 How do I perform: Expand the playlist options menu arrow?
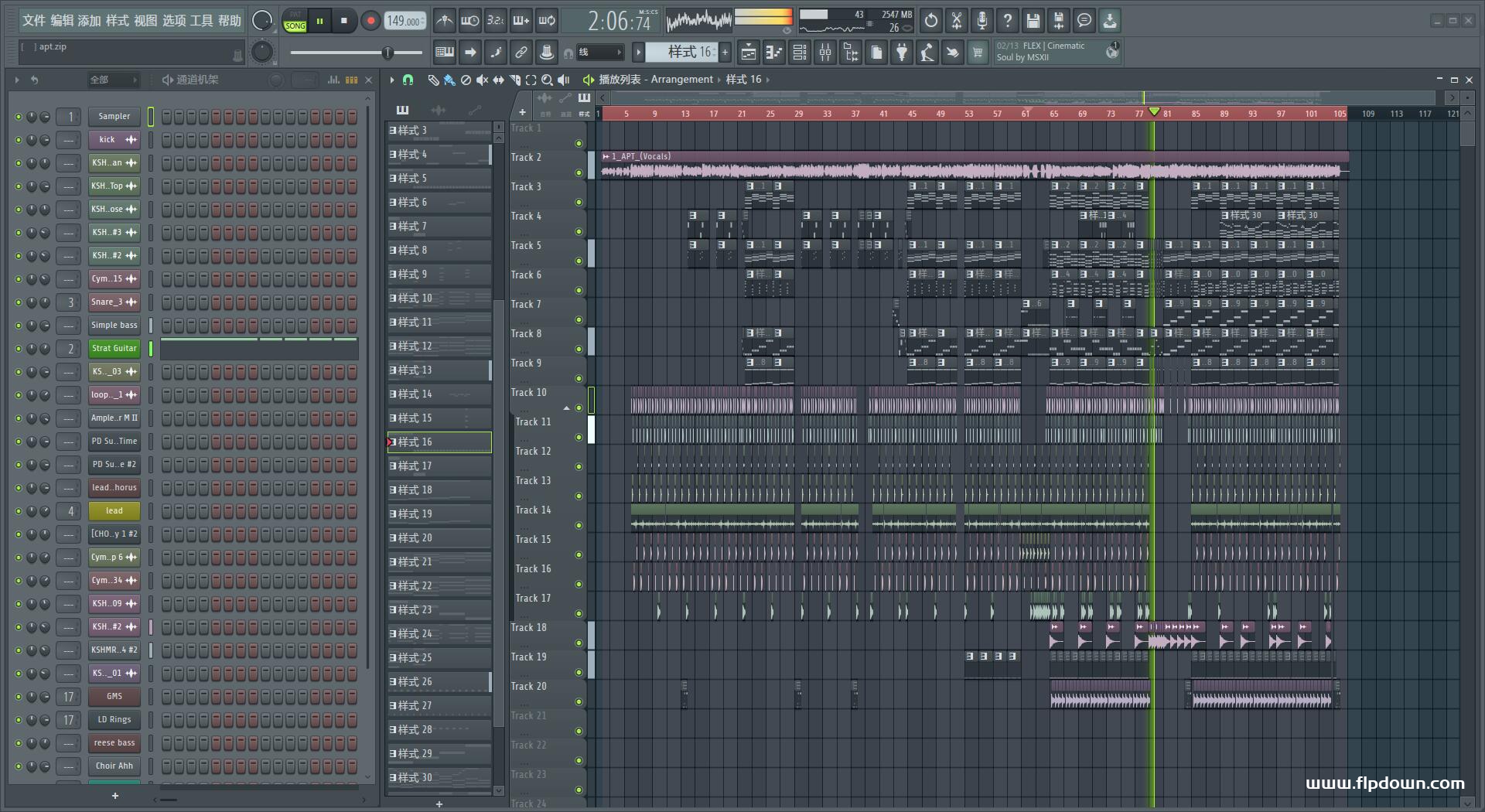tap(391, 80)
